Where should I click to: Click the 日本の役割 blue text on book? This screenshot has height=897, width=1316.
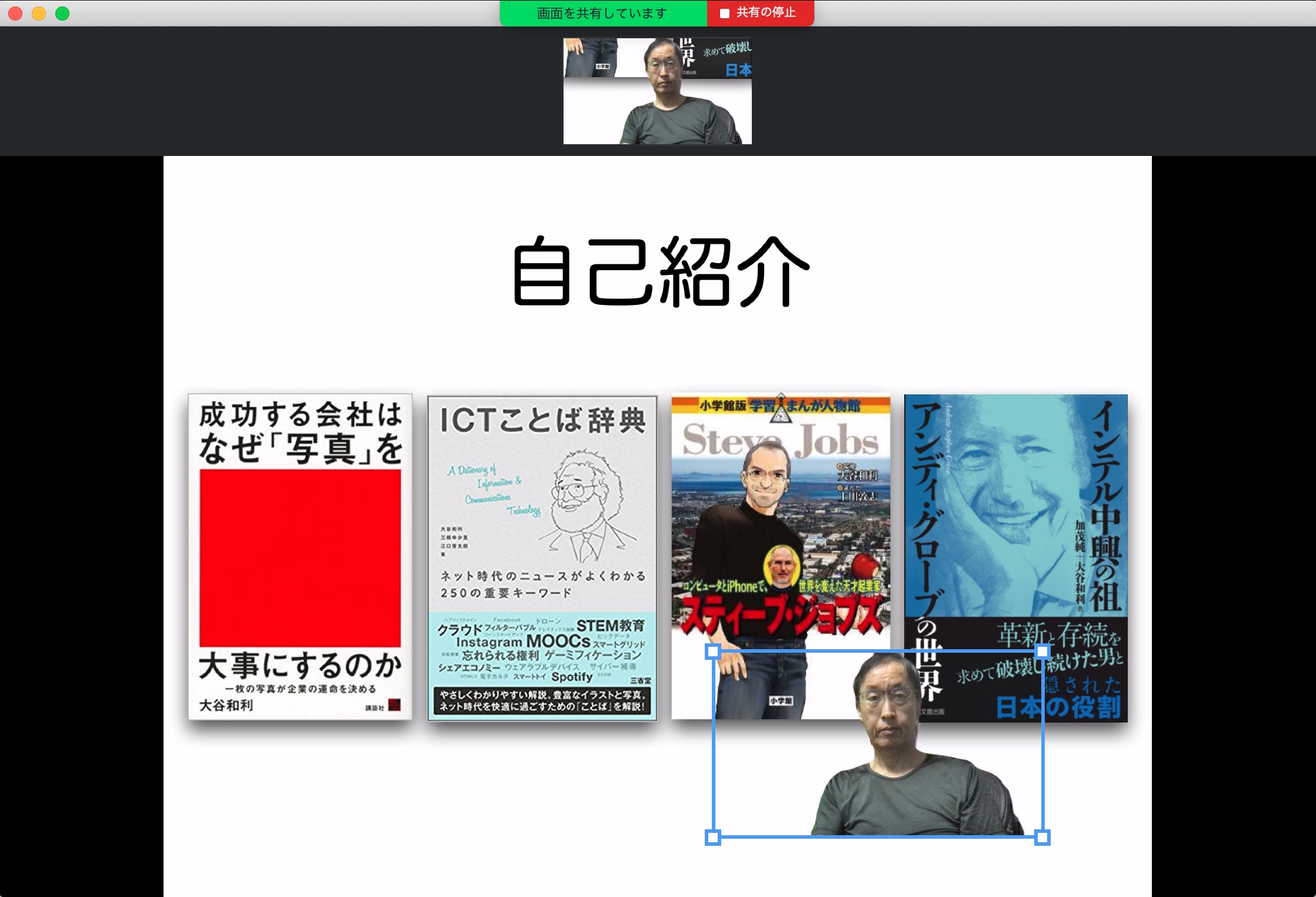point(1058,707)
